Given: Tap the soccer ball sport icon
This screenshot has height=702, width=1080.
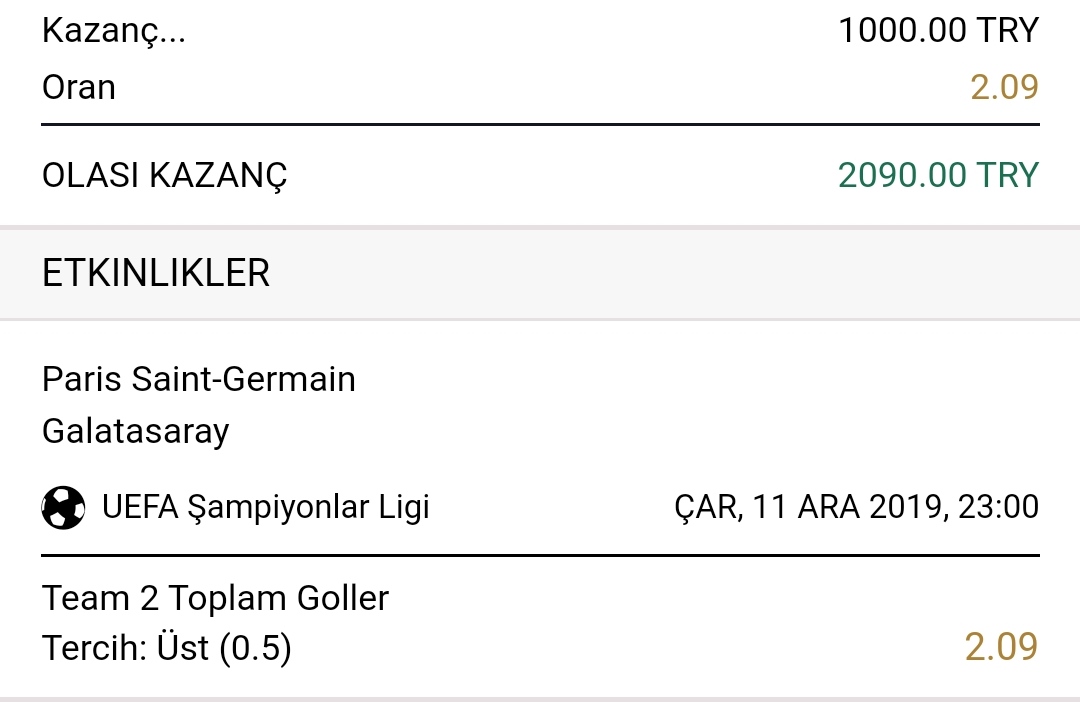Looking at the screenshot, I should (63, 508).
